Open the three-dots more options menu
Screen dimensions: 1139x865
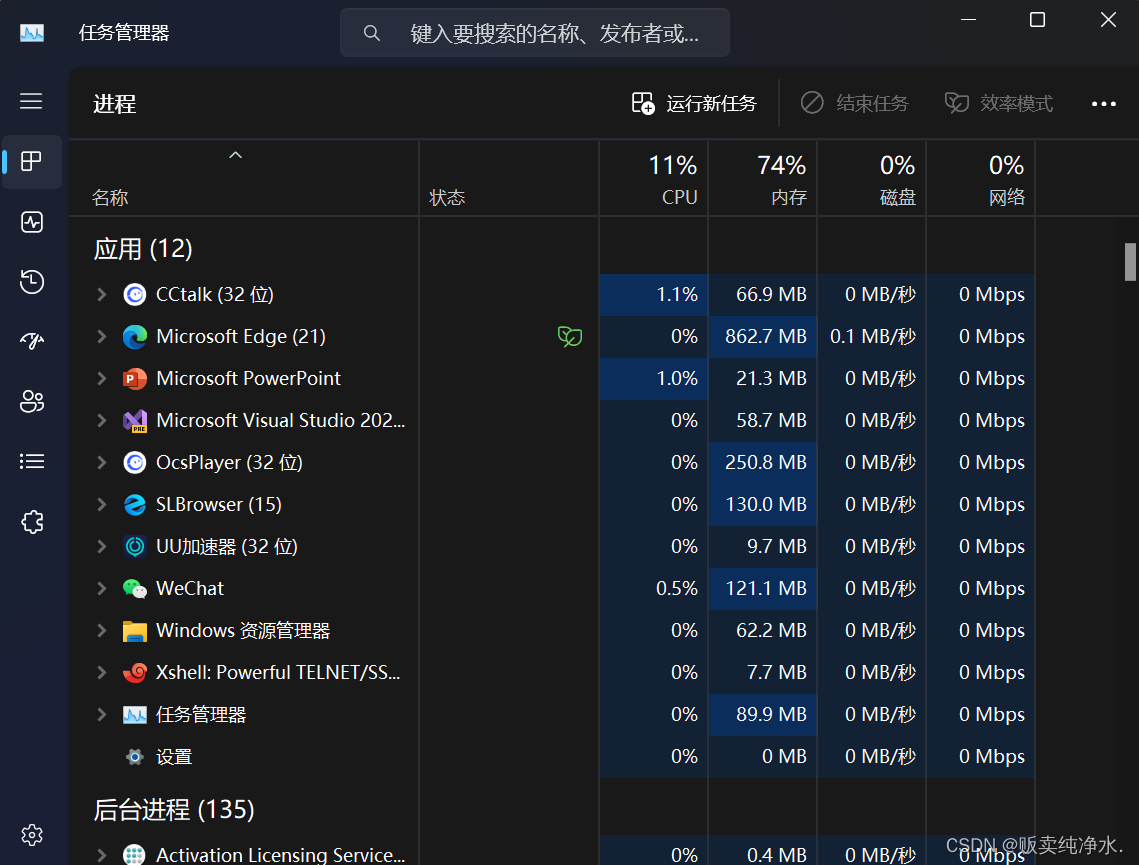pyautogui.click(x=1103, y=104)
